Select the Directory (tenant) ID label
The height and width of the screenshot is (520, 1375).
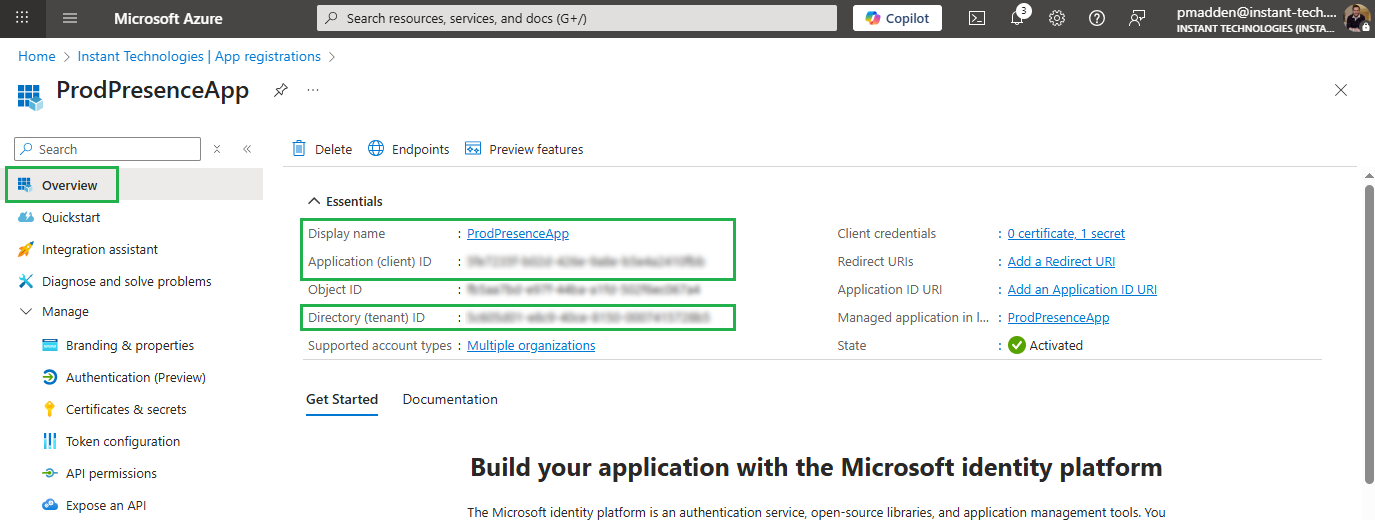click(x=367, y=317)
